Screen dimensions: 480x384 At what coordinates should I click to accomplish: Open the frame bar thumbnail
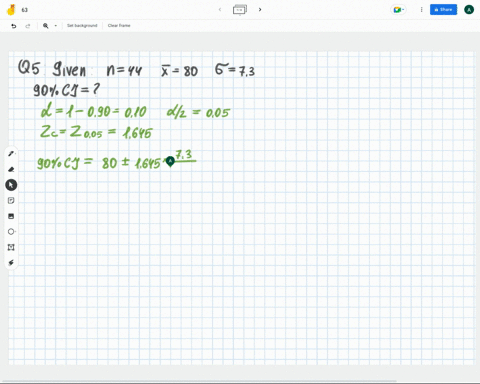click(240, 10)
